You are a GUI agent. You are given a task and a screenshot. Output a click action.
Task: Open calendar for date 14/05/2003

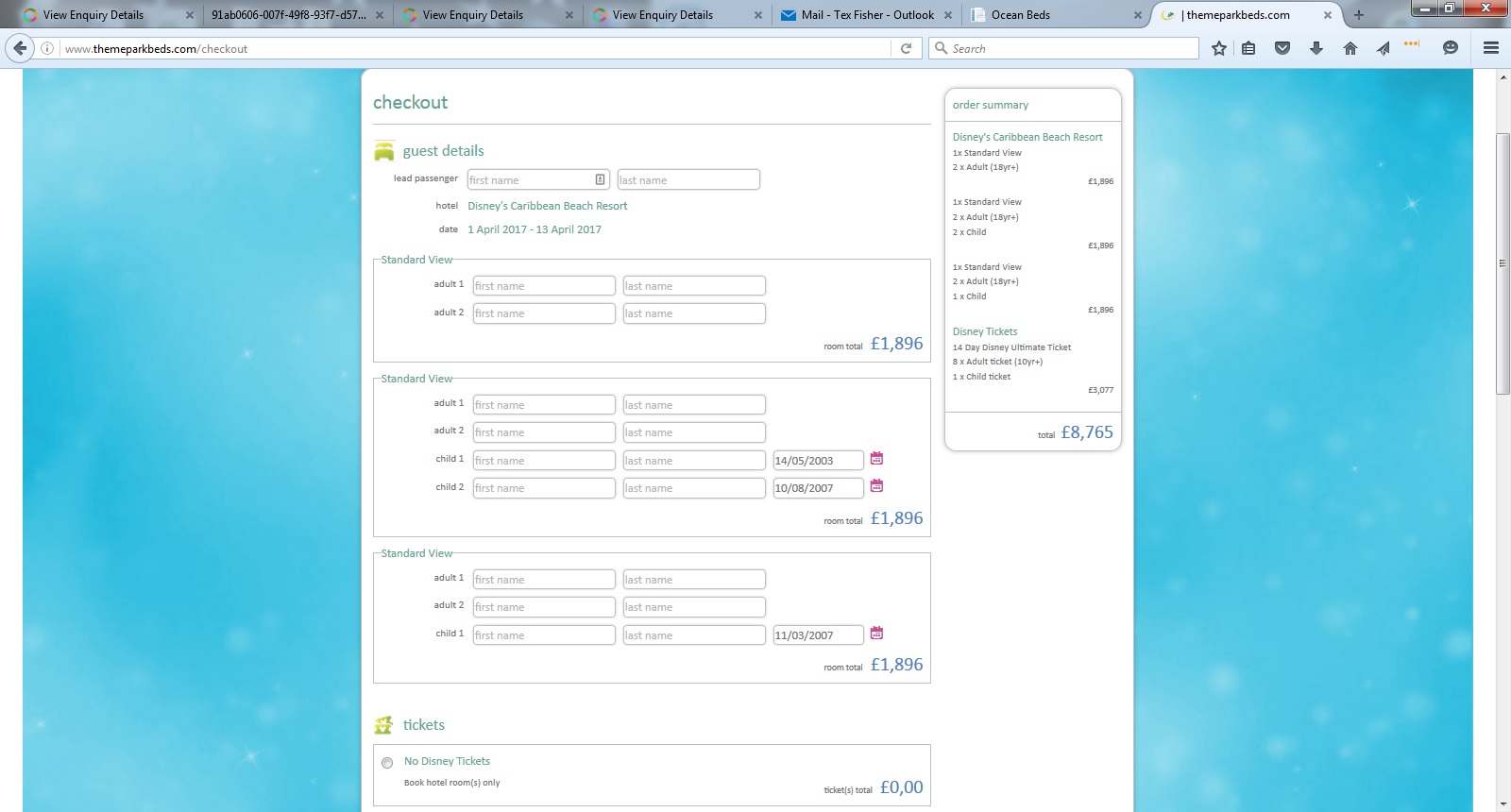876,459
